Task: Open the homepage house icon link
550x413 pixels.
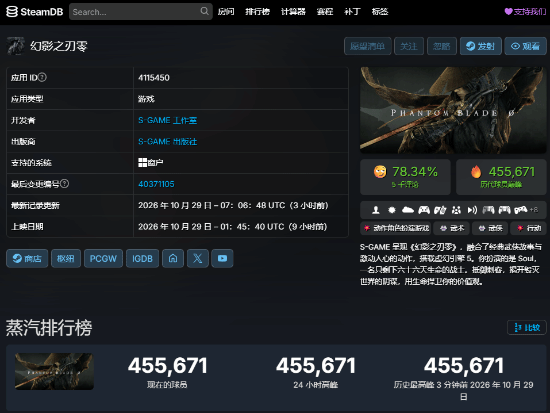Action: (173, 259)
